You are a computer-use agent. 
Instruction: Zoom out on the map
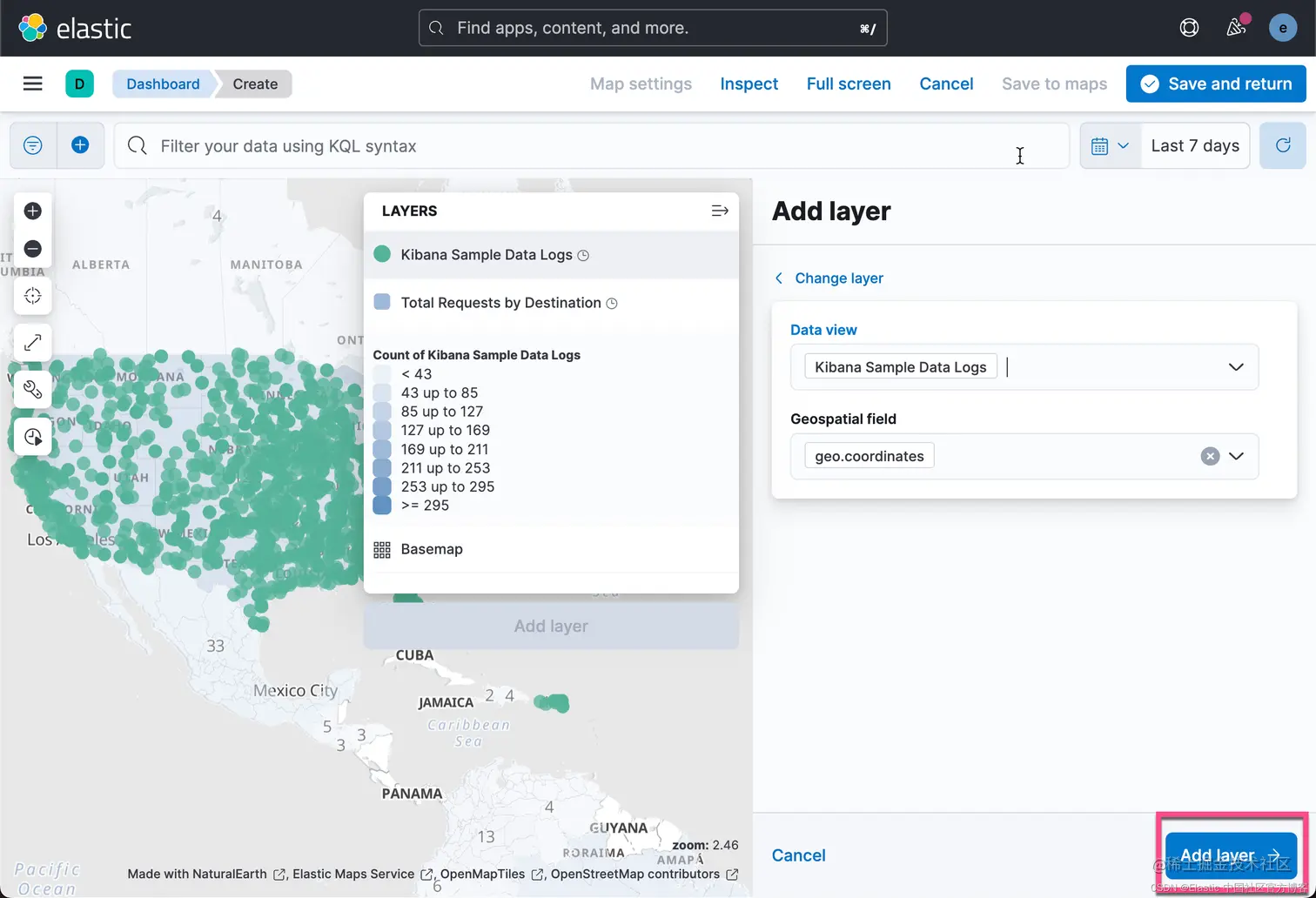coord(33,249)
